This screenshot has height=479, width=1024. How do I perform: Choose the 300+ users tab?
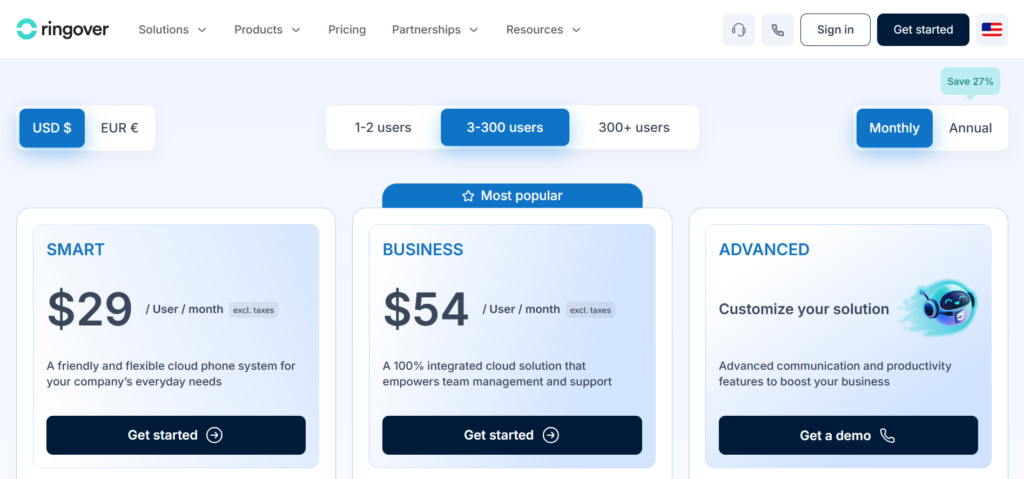tap(633, 127)
